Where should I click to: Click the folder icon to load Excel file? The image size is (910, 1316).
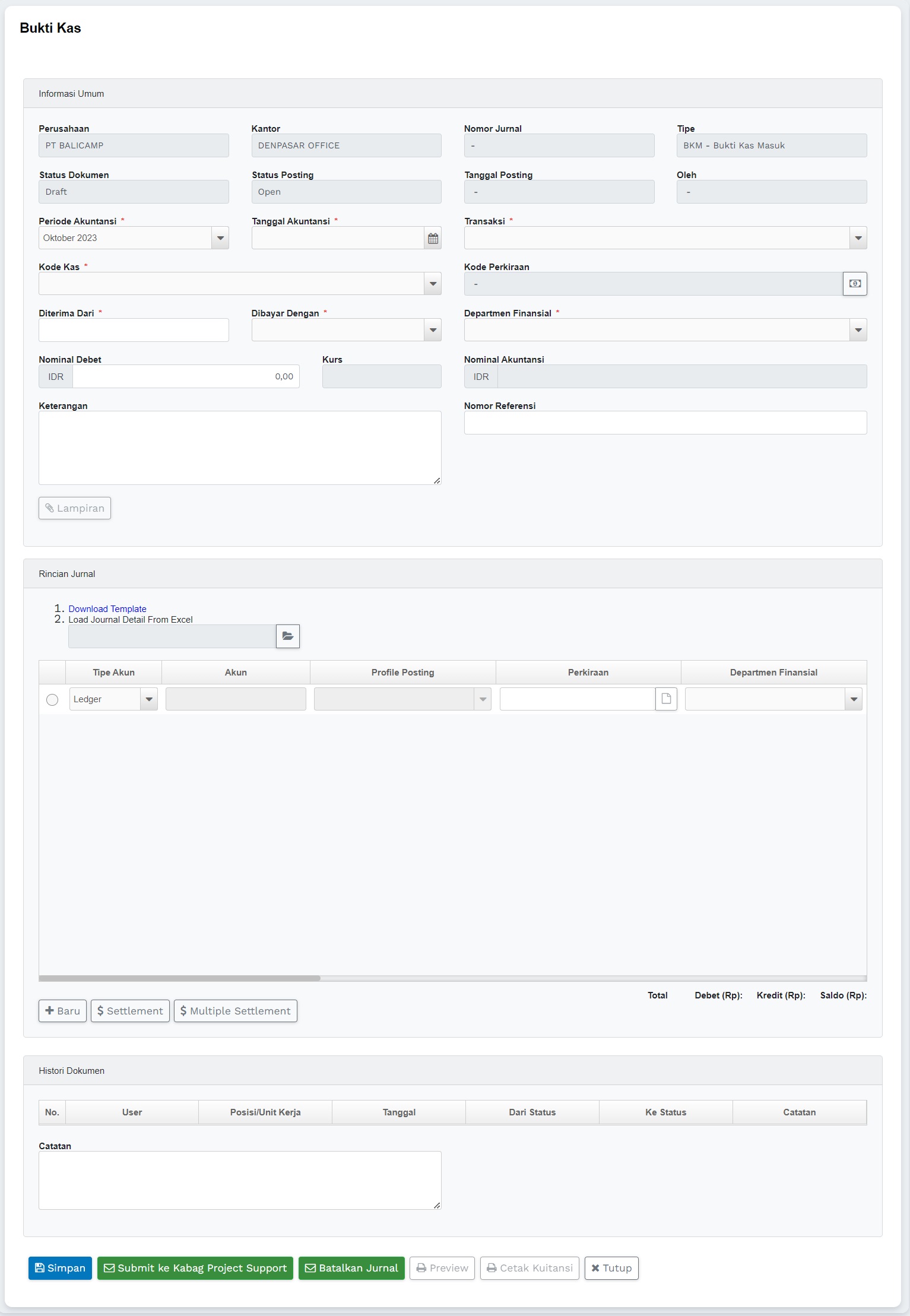pos(288,636)
